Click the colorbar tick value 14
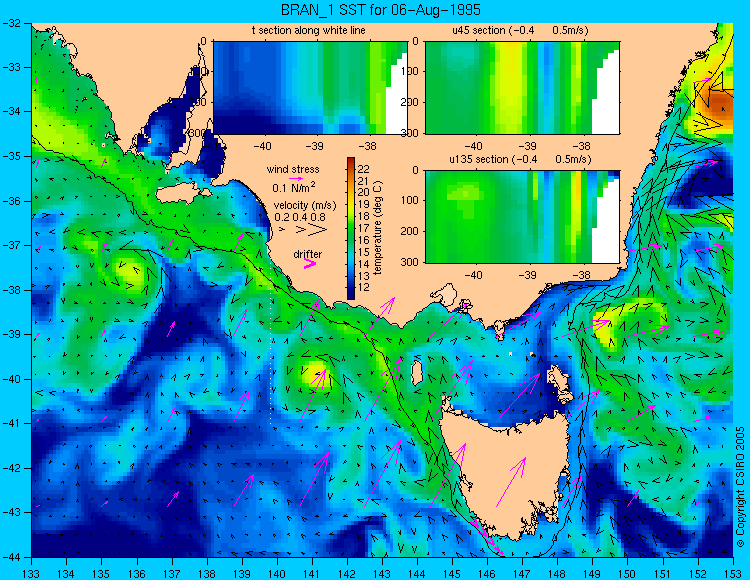This screenshot has height=580, width=750. tap(364, 264)
